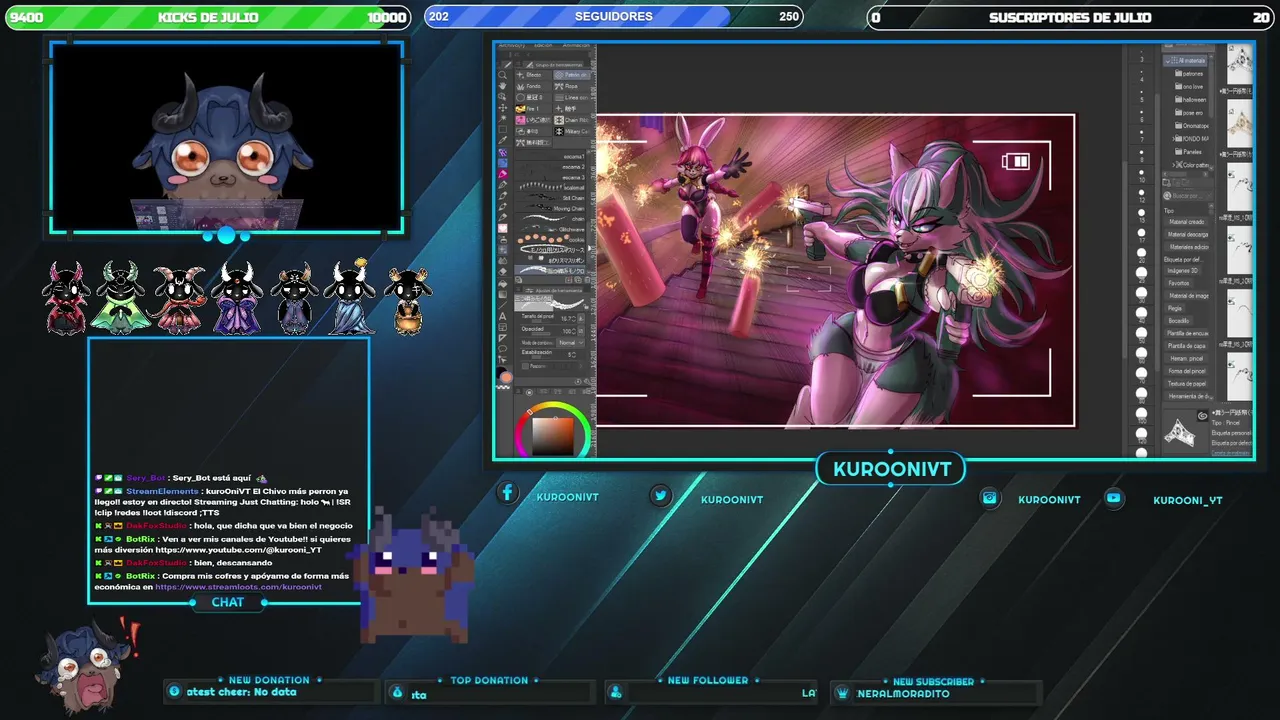Click the Facebook icon beside KUROONIVT
This screenshot has width=1280, height=720.
(x=508, y=492)
